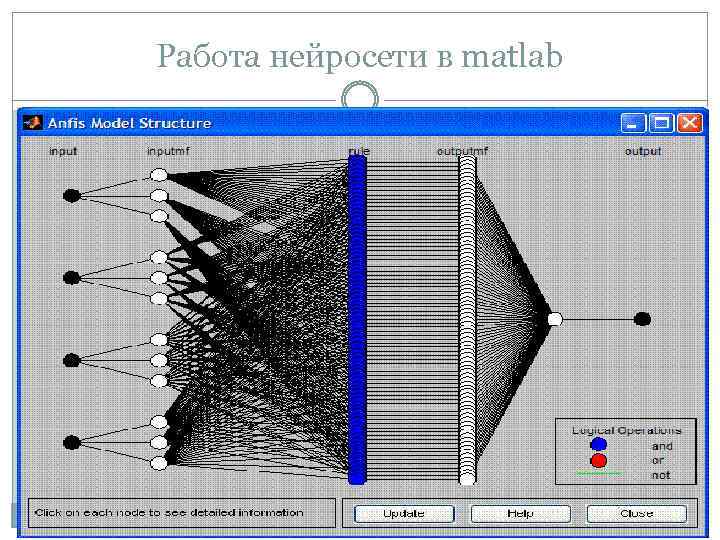The image size is (720, 540).
Task: Close window with red X button
Action: click(x=690, y=123)
